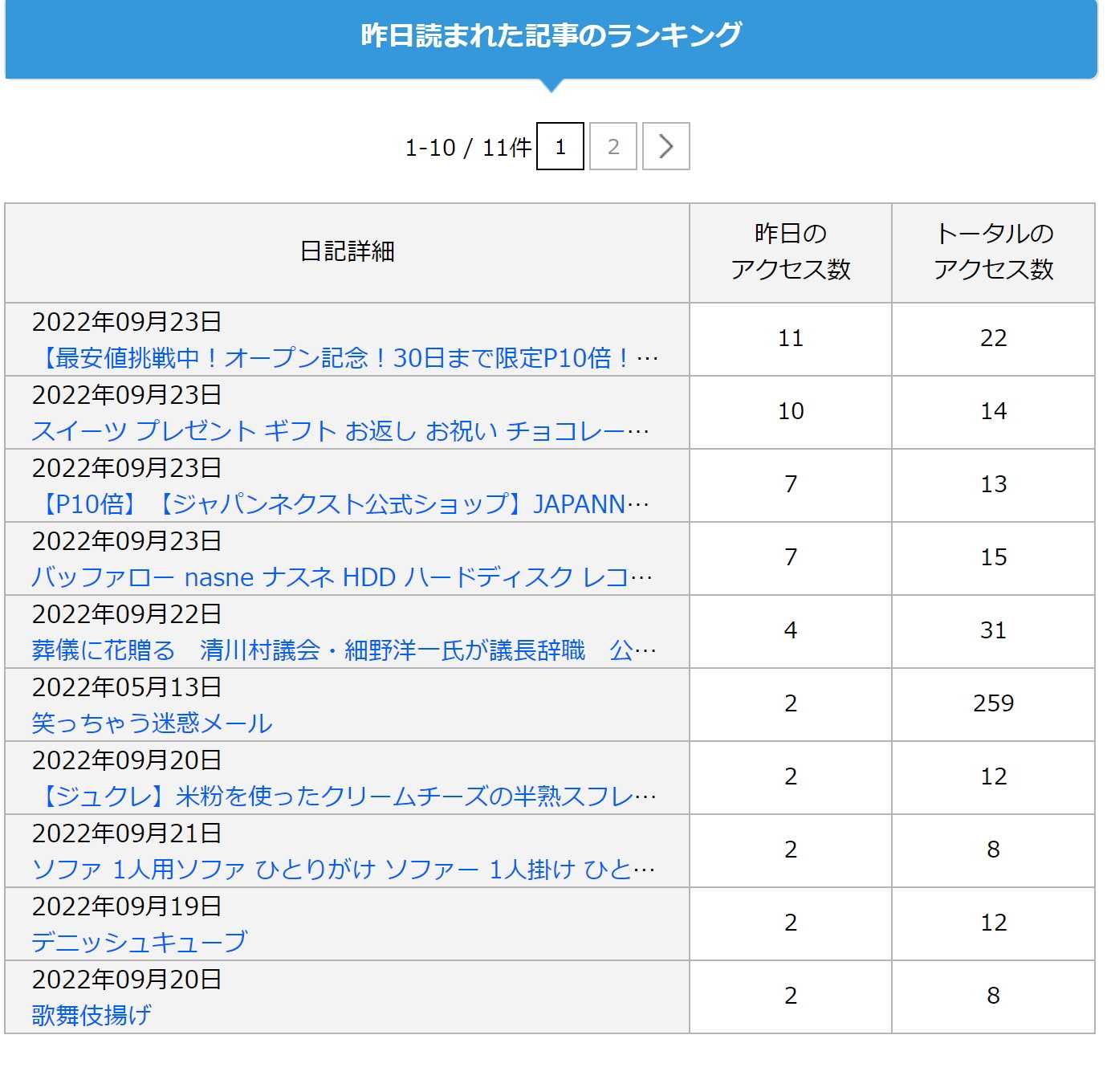Click the 昨日読まれた記事のランキング banner heading
This screenshot has height=1092, width=1107.
coord(551,35)
